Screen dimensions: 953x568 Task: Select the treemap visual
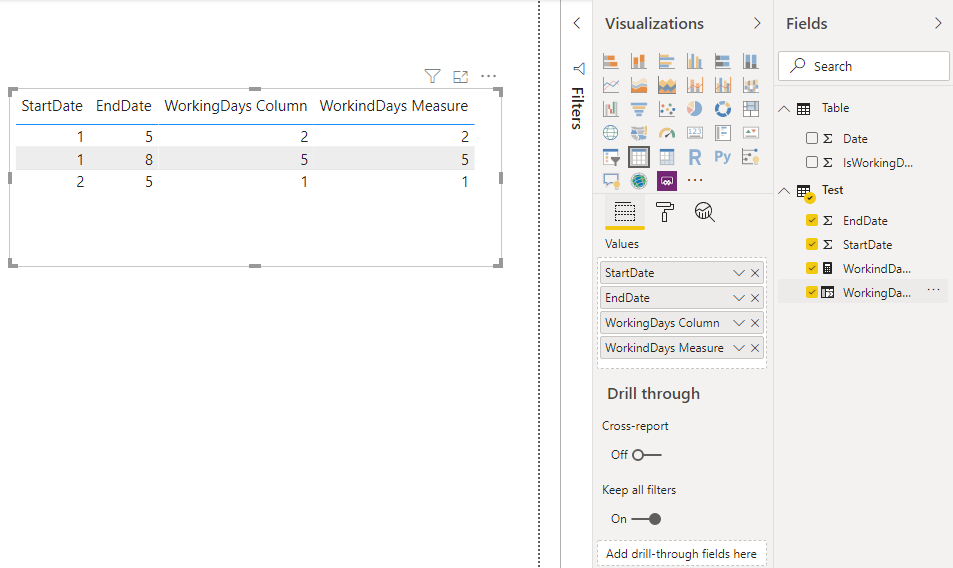click(750, 109)
